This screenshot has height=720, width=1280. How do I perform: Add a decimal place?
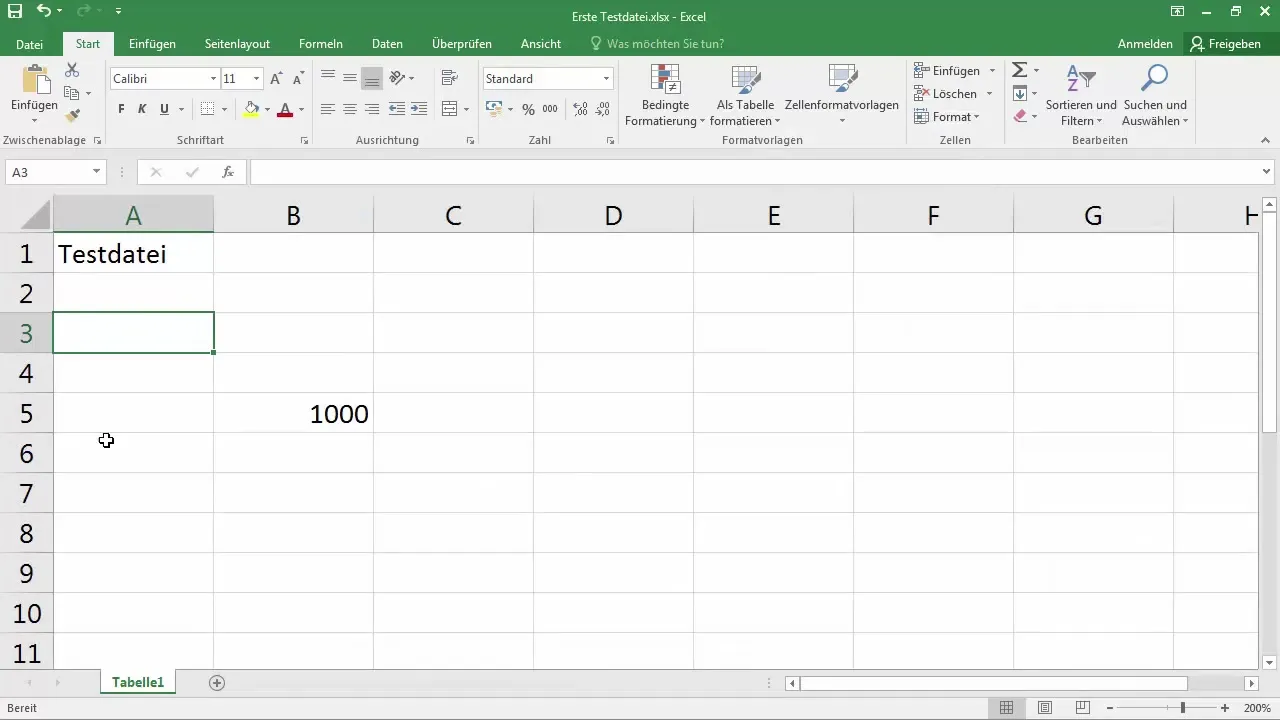579,109
